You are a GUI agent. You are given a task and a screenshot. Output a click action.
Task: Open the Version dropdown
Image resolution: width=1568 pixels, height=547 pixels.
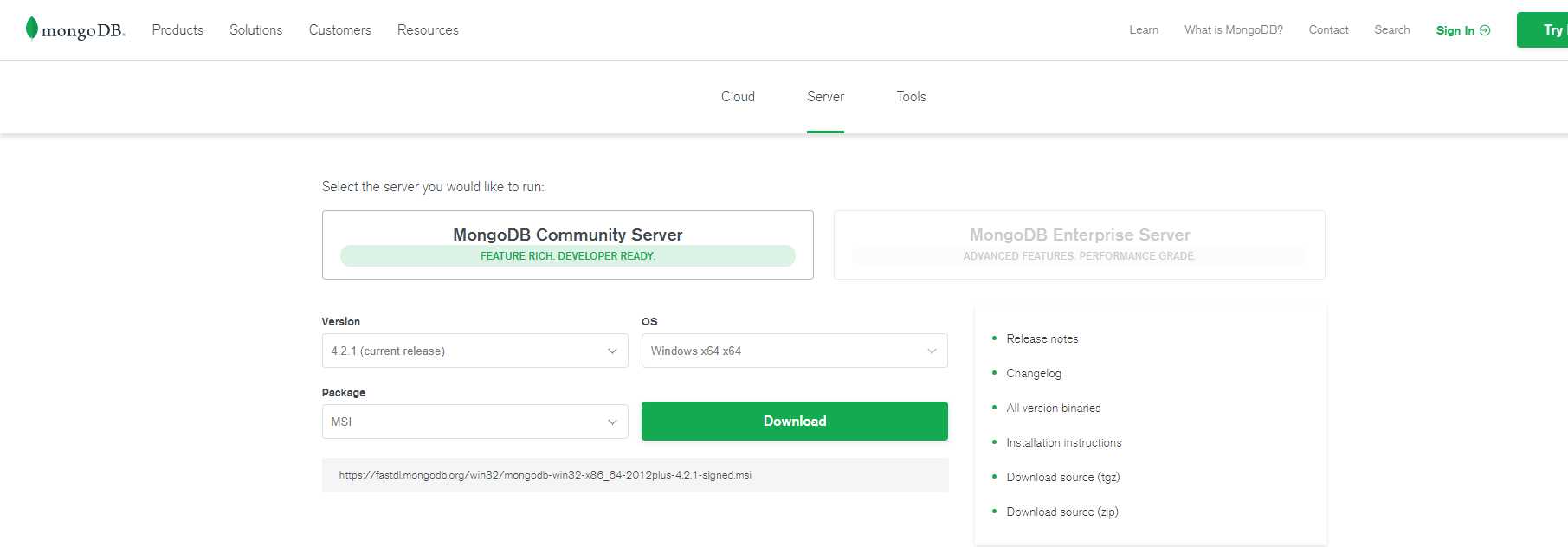point(474,351)
